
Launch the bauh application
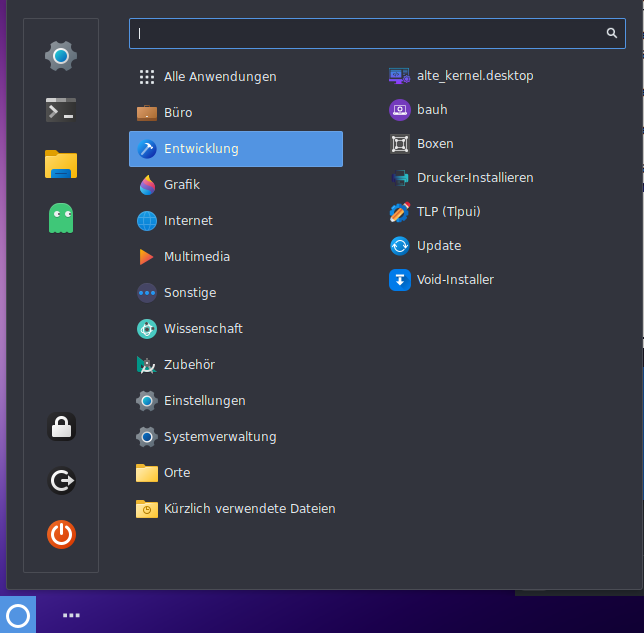click(x=431, y=109)
